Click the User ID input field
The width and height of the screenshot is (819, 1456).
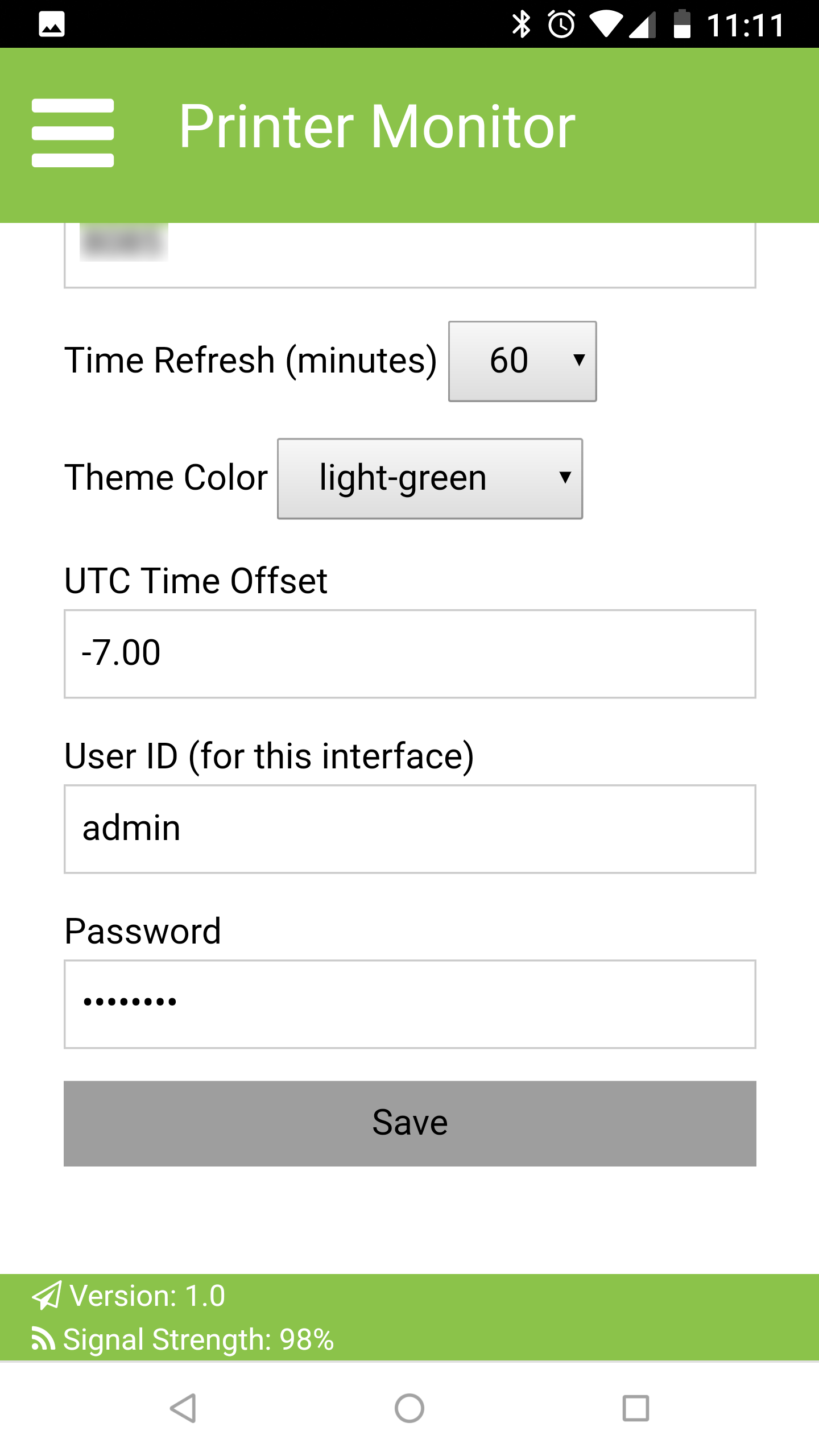click(x=409, y=829)
